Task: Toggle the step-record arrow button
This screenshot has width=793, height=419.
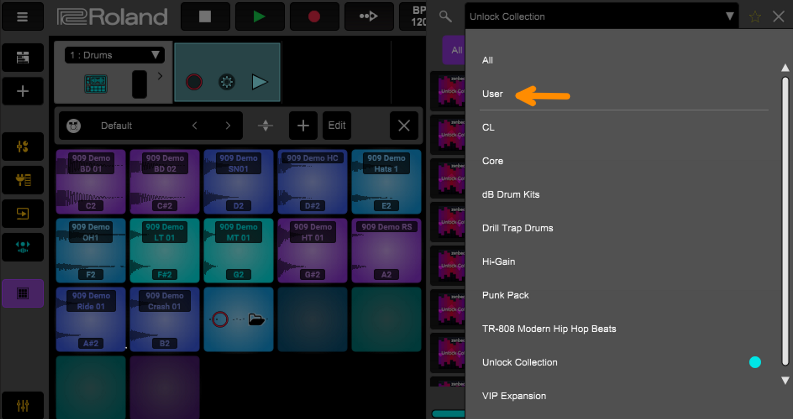Action: coord(369,17)
